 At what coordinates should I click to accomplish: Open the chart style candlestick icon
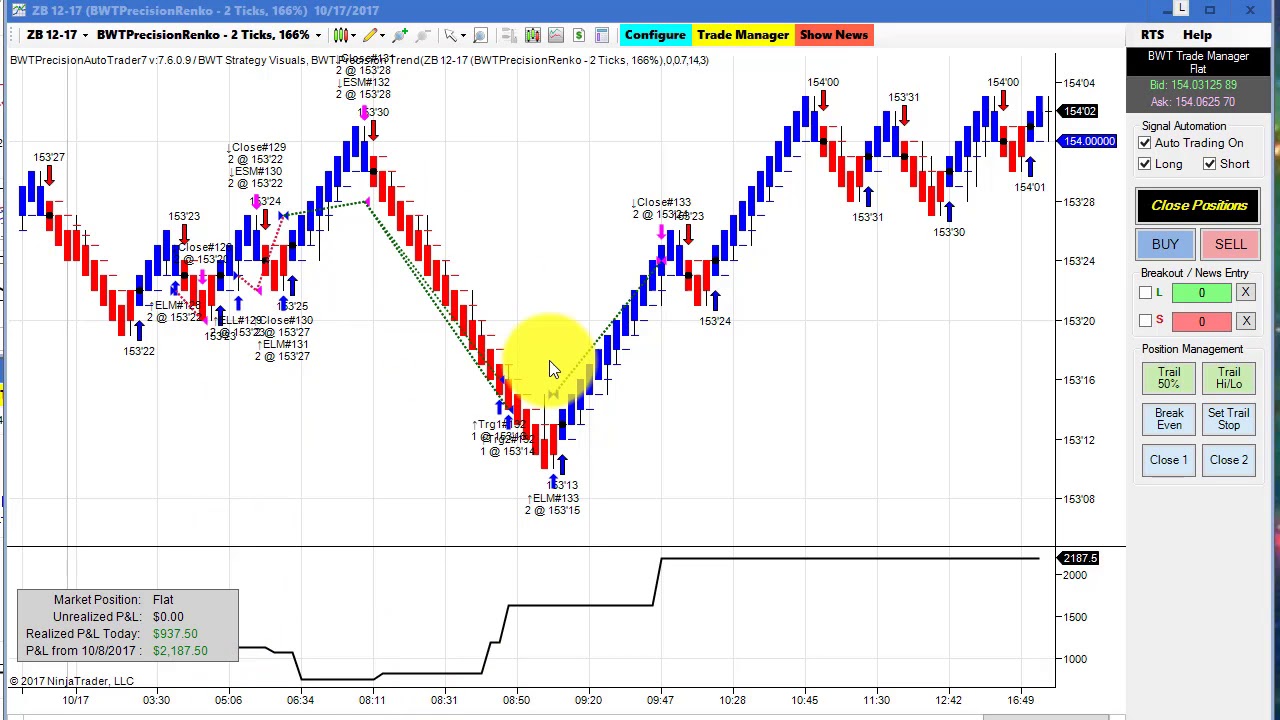pyautogui.click(x=341, y=35)
